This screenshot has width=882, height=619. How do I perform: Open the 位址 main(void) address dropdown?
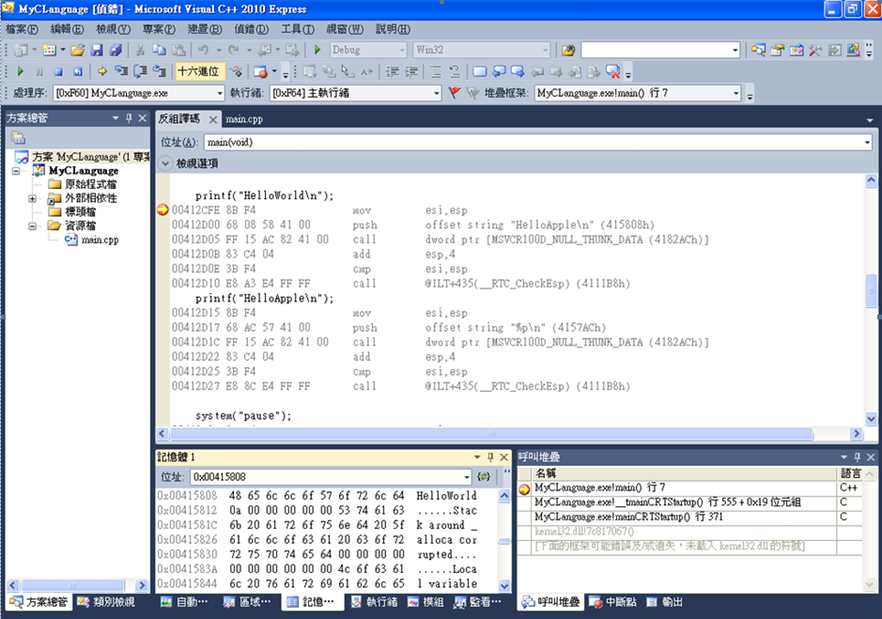[866, 142]
